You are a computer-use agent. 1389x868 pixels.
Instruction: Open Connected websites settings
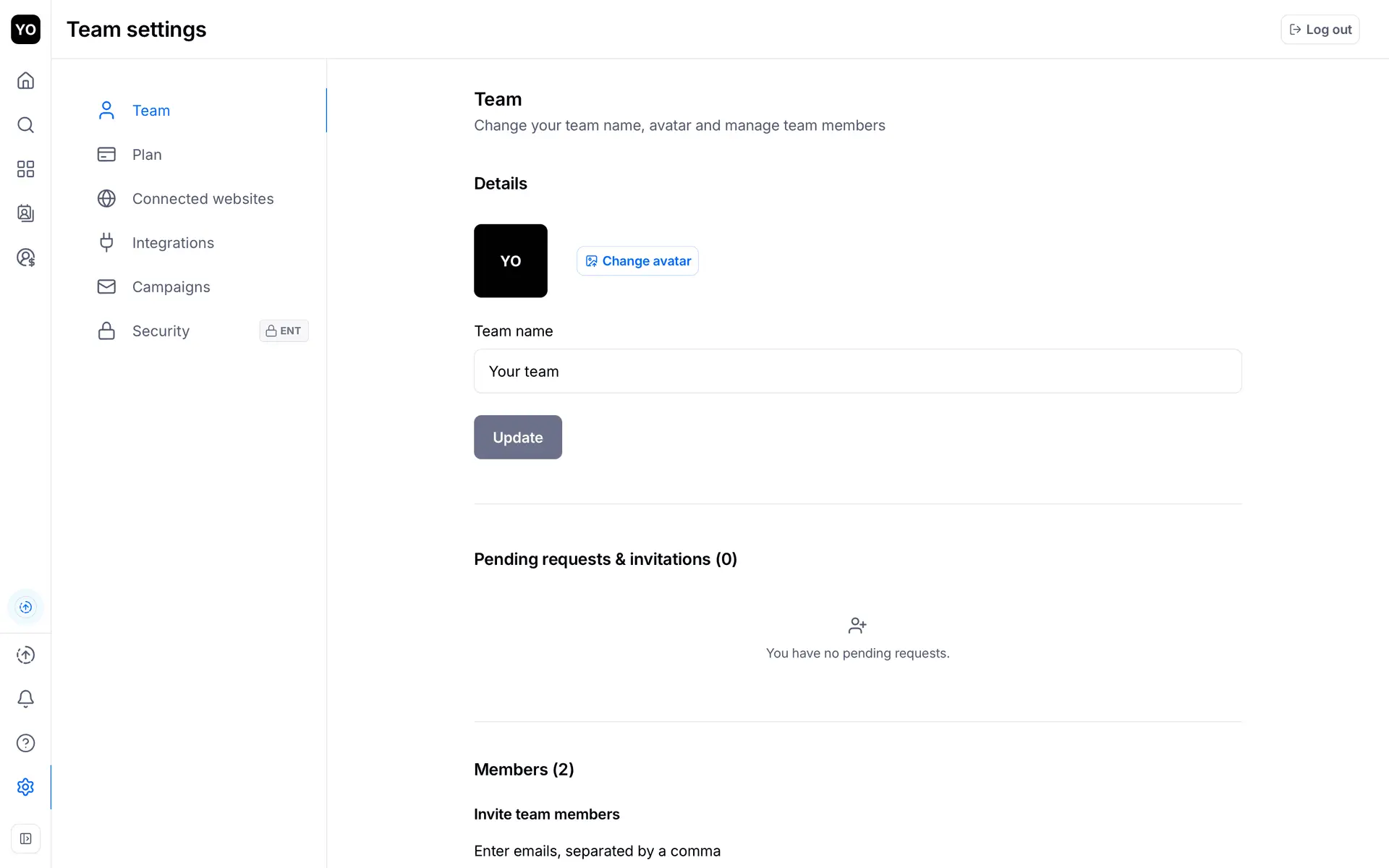pyautogui.click(x=203, y=199)
